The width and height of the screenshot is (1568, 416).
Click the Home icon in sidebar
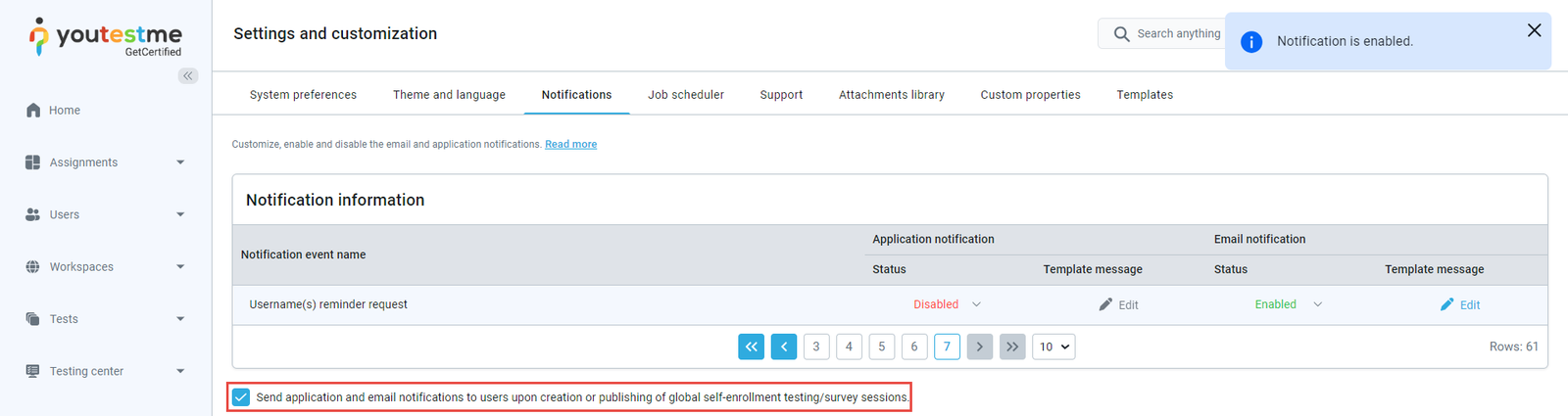[33, 111]
